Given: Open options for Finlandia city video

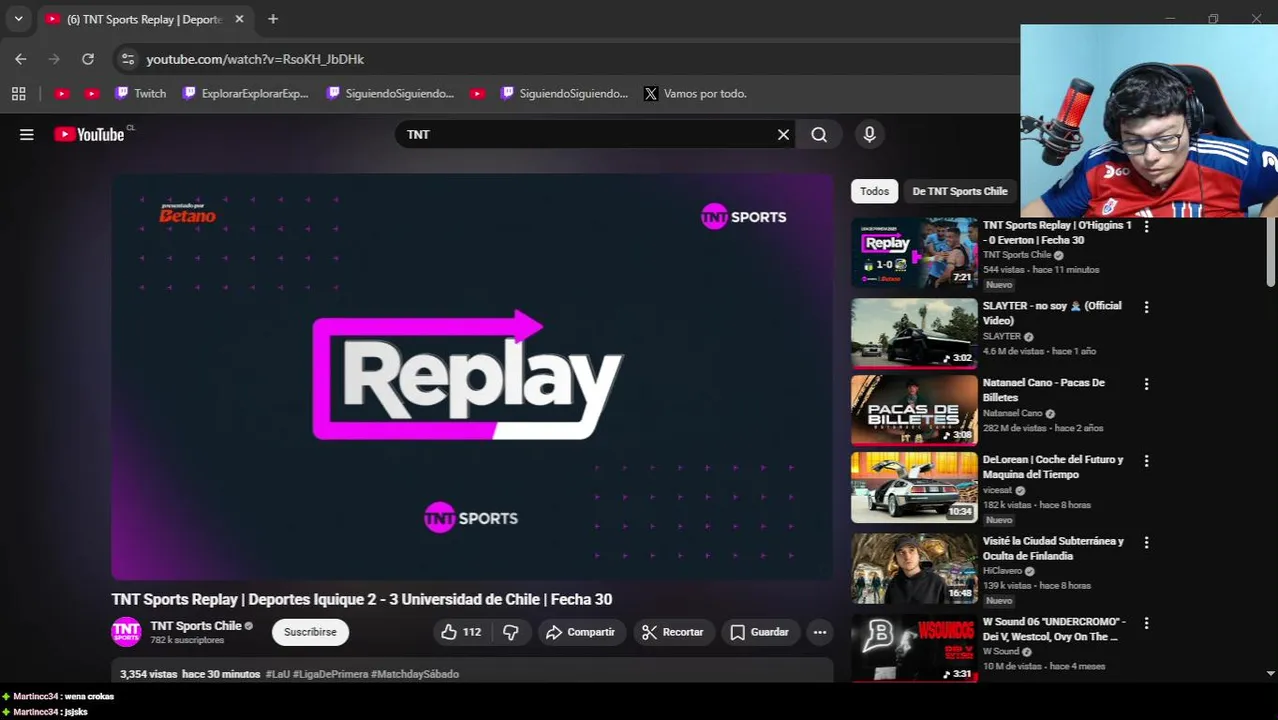Looking at the screenshot, I should 1146,542.
